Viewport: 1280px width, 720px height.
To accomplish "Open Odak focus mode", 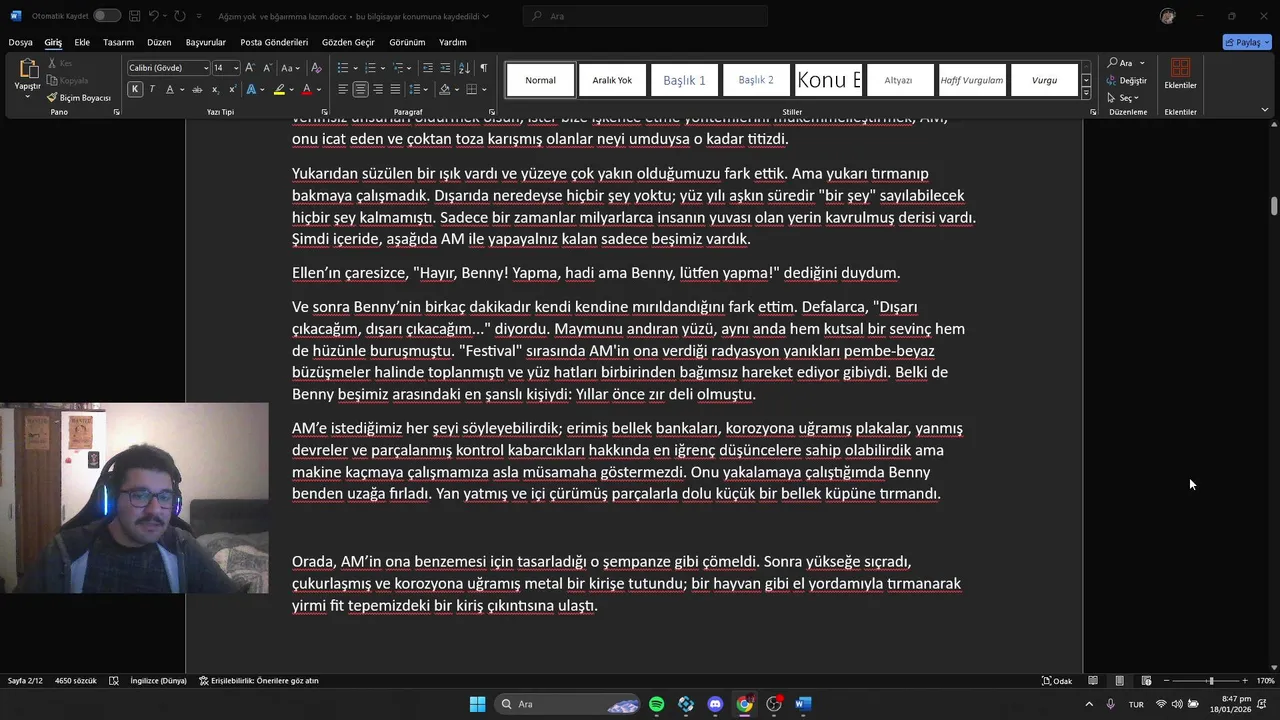I will click(x=1057, y=681).
